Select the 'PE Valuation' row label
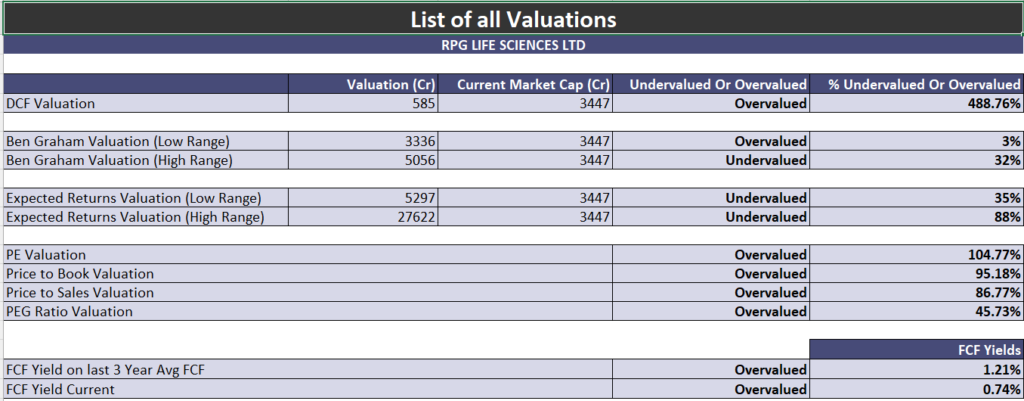The height and width of the screenshot is (401, 1024). tap(308, 255)
